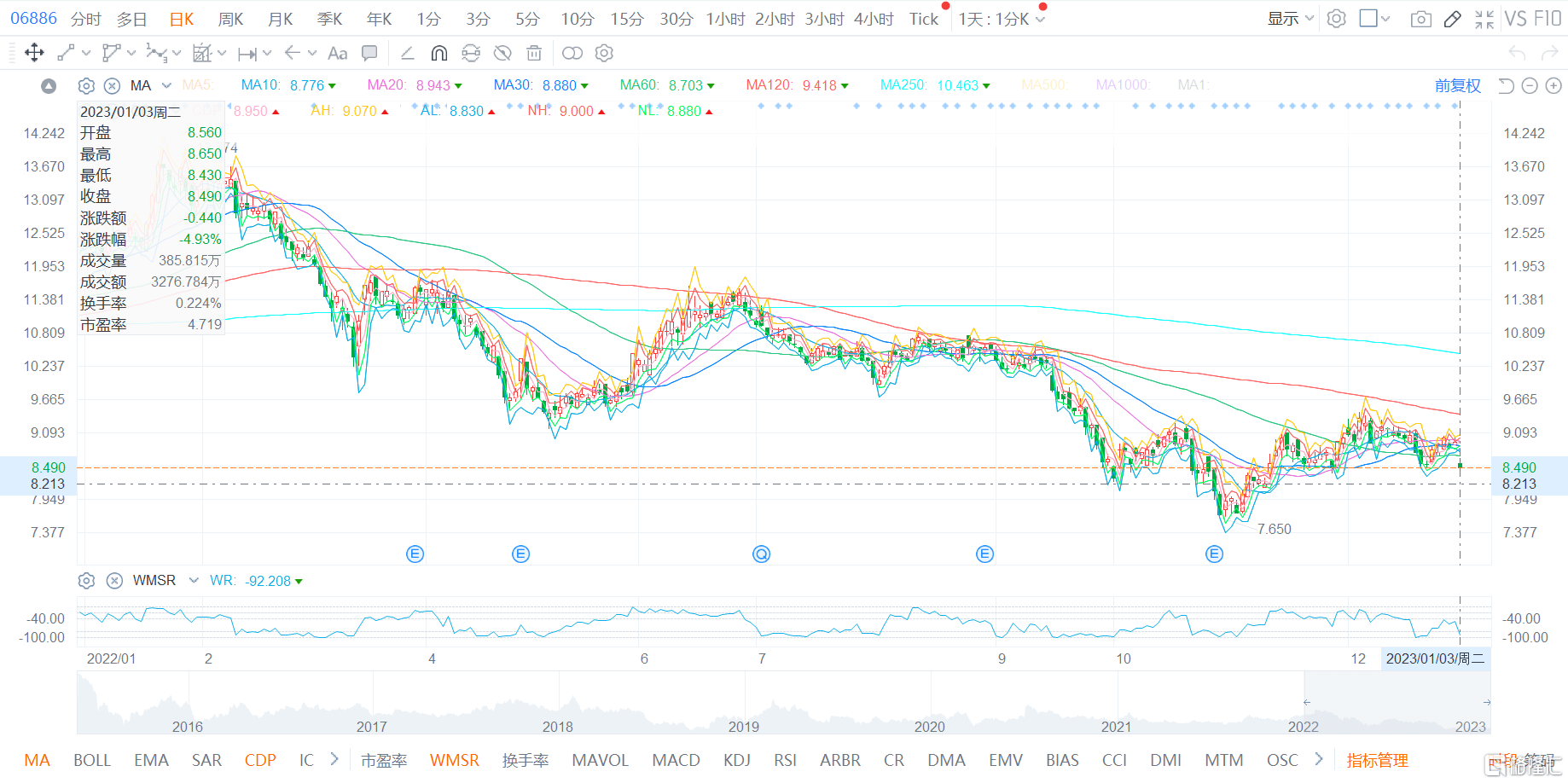The width and height of the screenshot is (1568, 783).
Task: Switch to 15分 timeframe tab
Action: pyautogui.click(x=627, y=19)
